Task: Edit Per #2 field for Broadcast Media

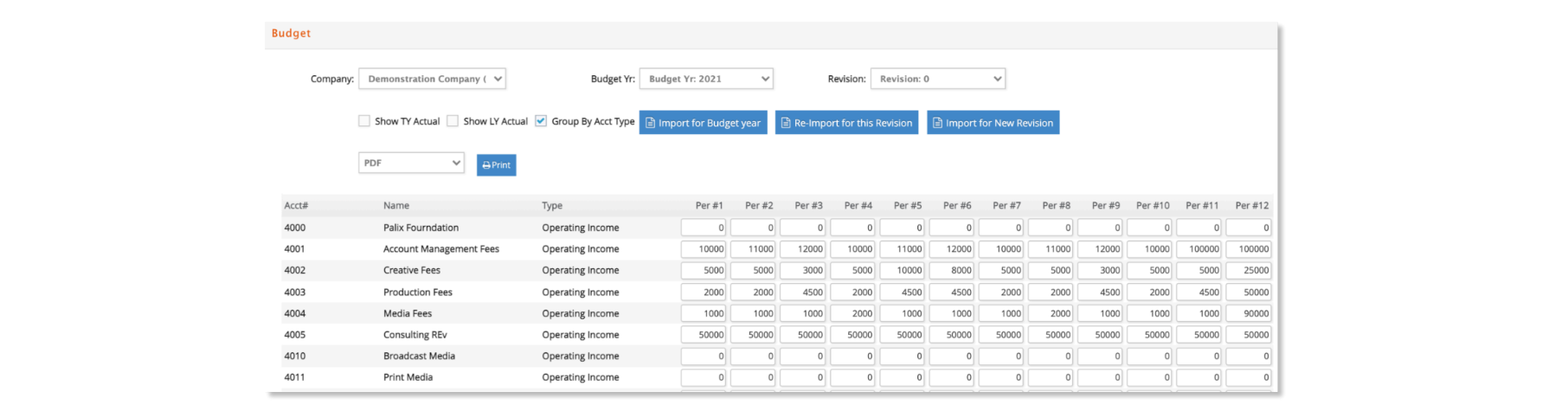Action: (x=753, y=357)
